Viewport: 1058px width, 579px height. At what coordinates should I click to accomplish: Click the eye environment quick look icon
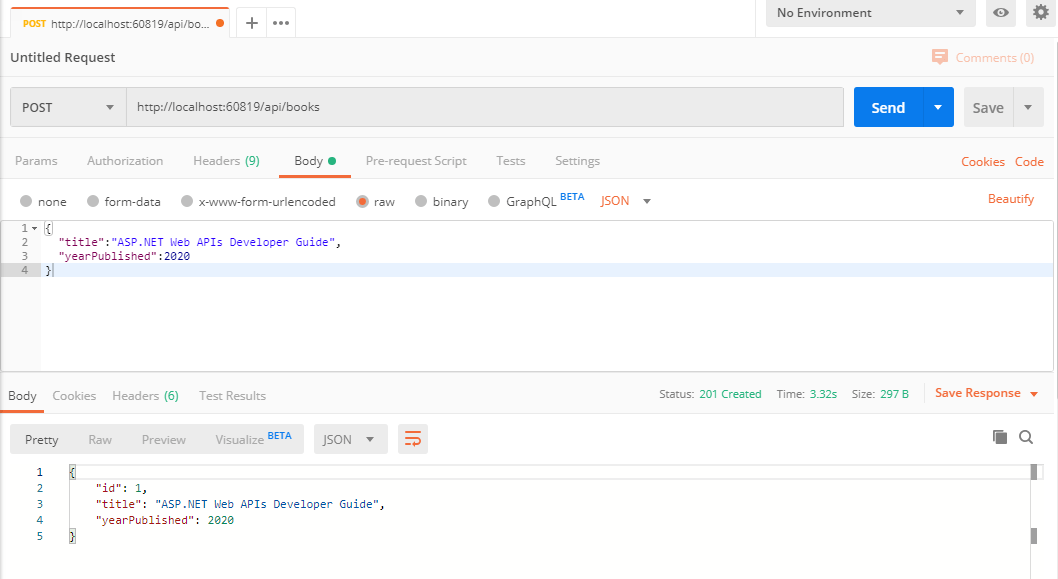coord(1000,13)
